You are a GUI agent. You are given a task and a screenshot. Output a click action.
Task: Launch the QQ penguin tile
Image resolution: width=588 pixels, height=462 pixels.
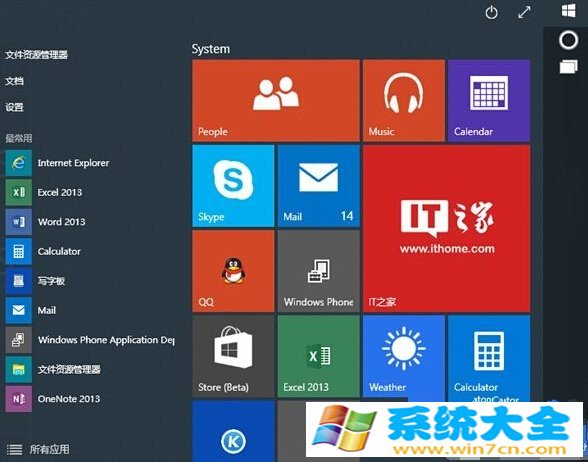pos(233,271)
